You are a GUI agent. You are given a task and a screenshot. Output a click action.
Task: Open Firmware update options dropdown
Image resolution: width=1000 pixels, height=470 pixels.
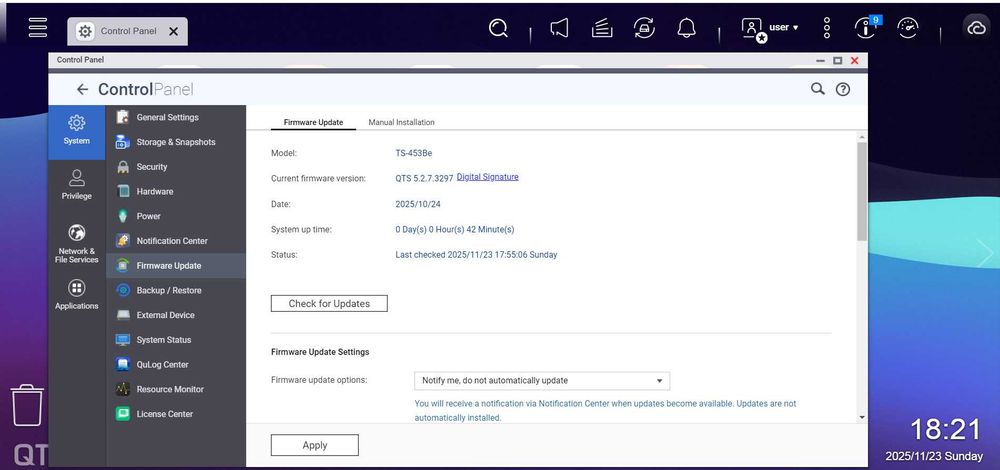click(x=541, y=381)
